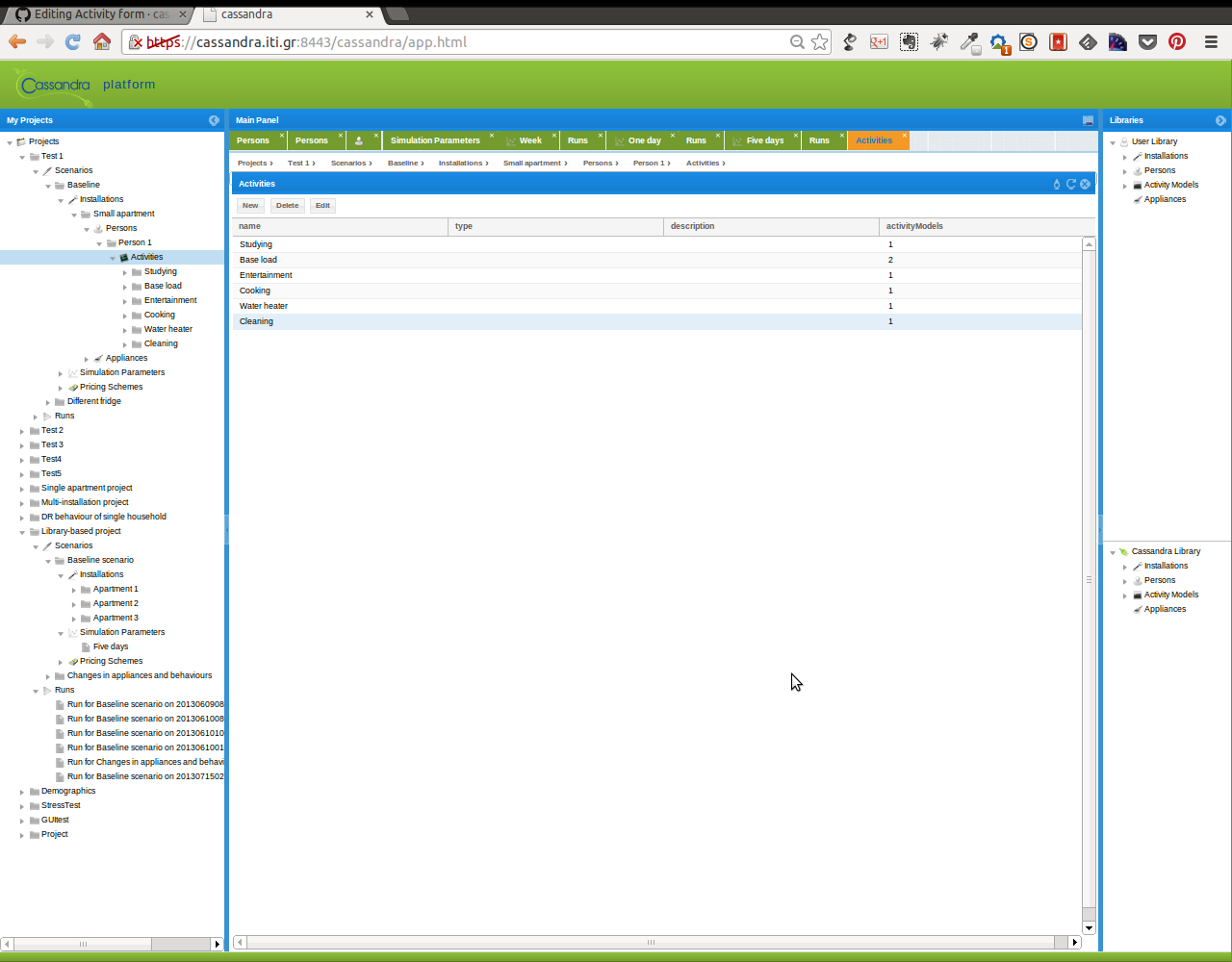
Task: Expand the Apartment 1 node
Action: coord(74,590)
